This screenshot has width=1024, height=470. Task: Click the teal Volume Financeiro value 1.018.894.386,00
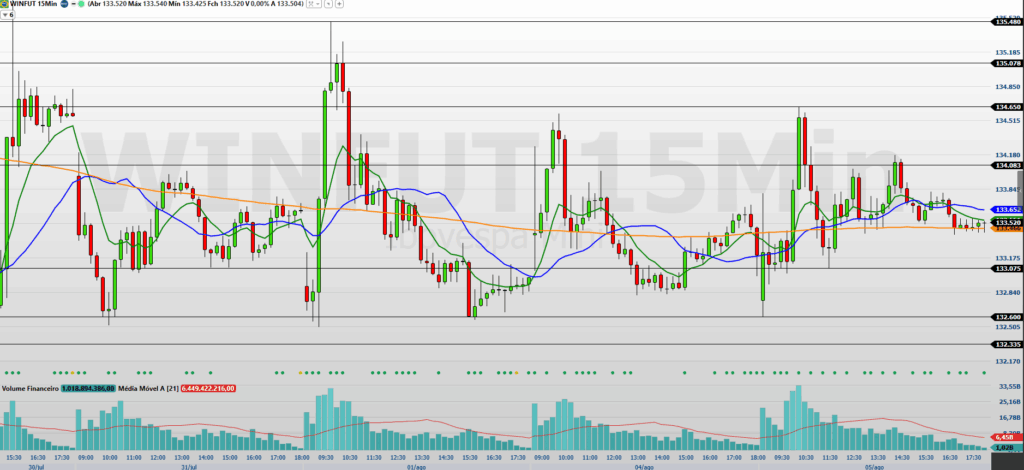click(x=89, y=388)
